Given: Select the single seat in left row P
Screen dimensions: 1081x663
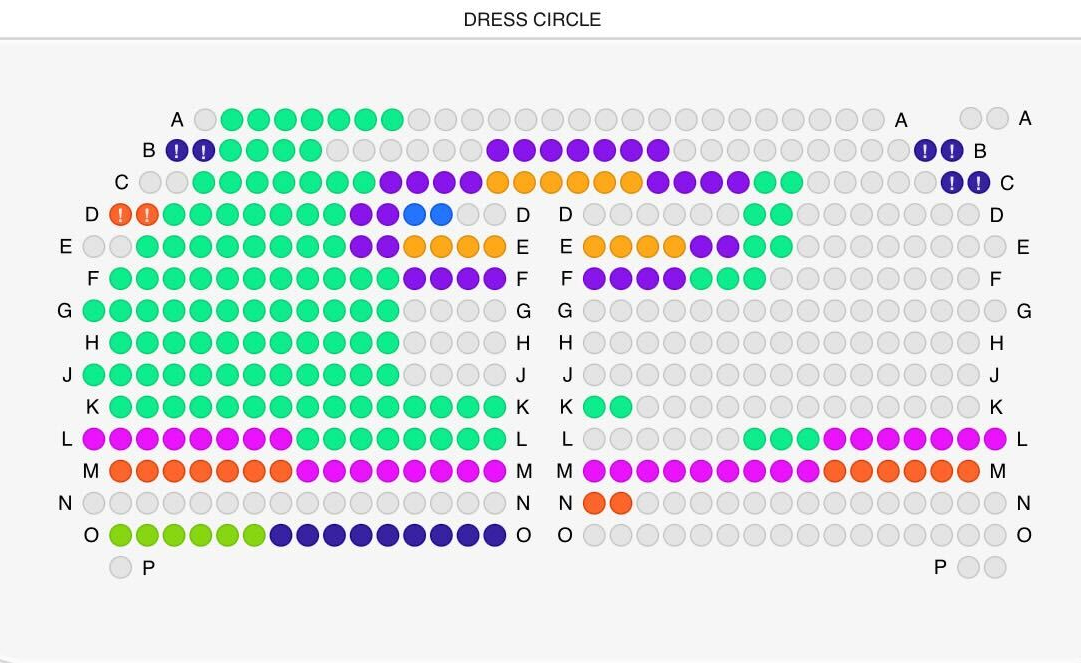Looking at the screenshot, I should pyautogui.click(x=120, y=567).
